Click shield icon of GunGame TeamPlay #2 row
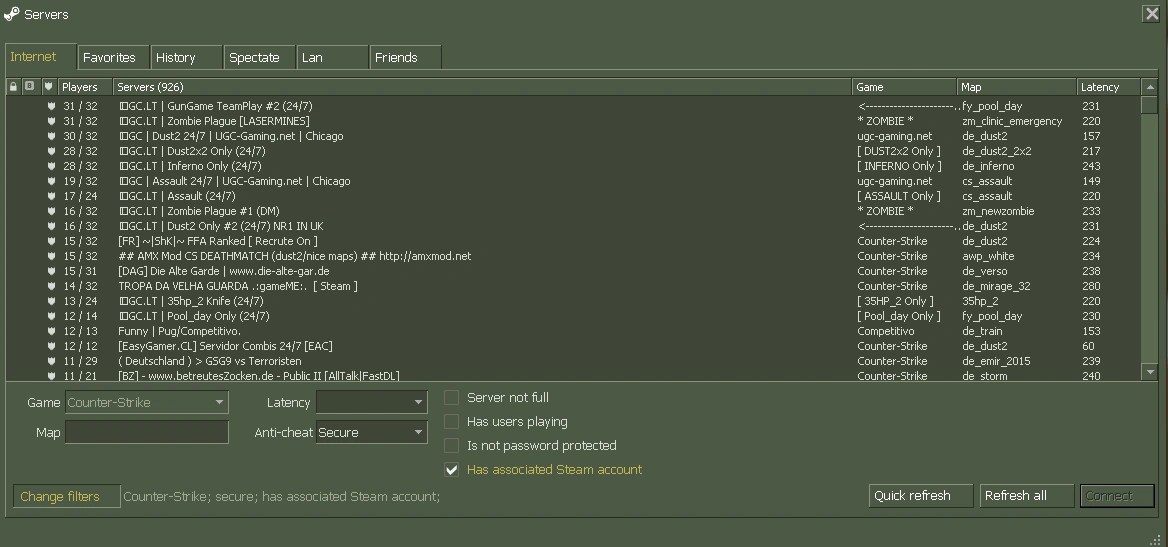This screenshot has width=1168, height=547. pos(51,106)
